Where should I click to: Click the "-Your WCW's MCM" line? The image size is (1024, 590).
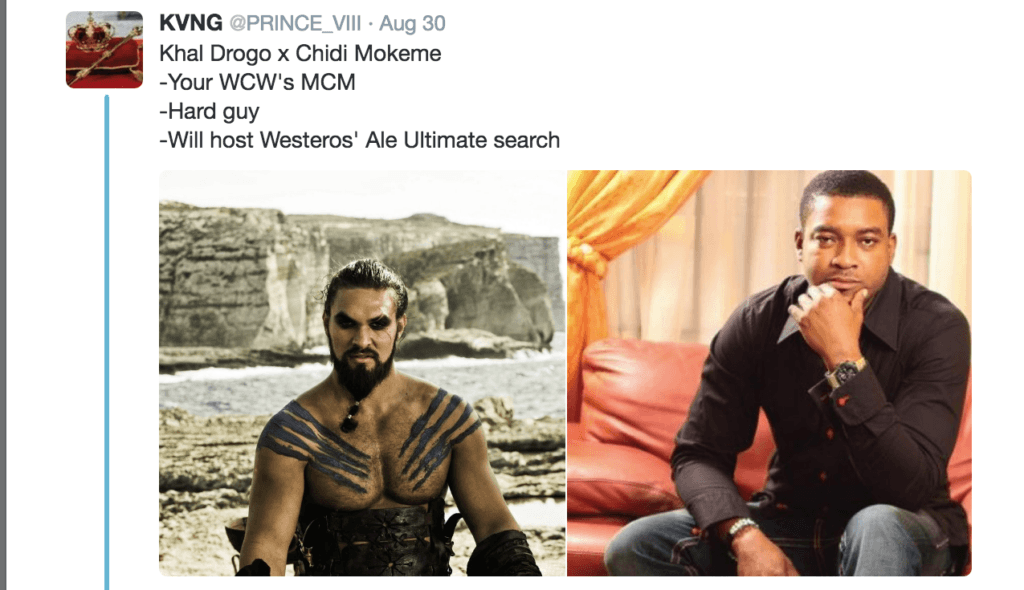click(x=257, y=82)
